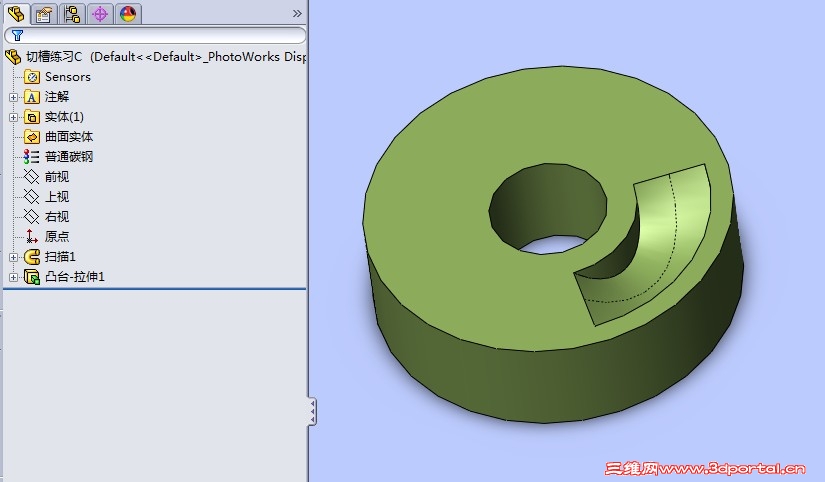Click the 原点 origin icon
825x482 pixels.
[32, 237]
